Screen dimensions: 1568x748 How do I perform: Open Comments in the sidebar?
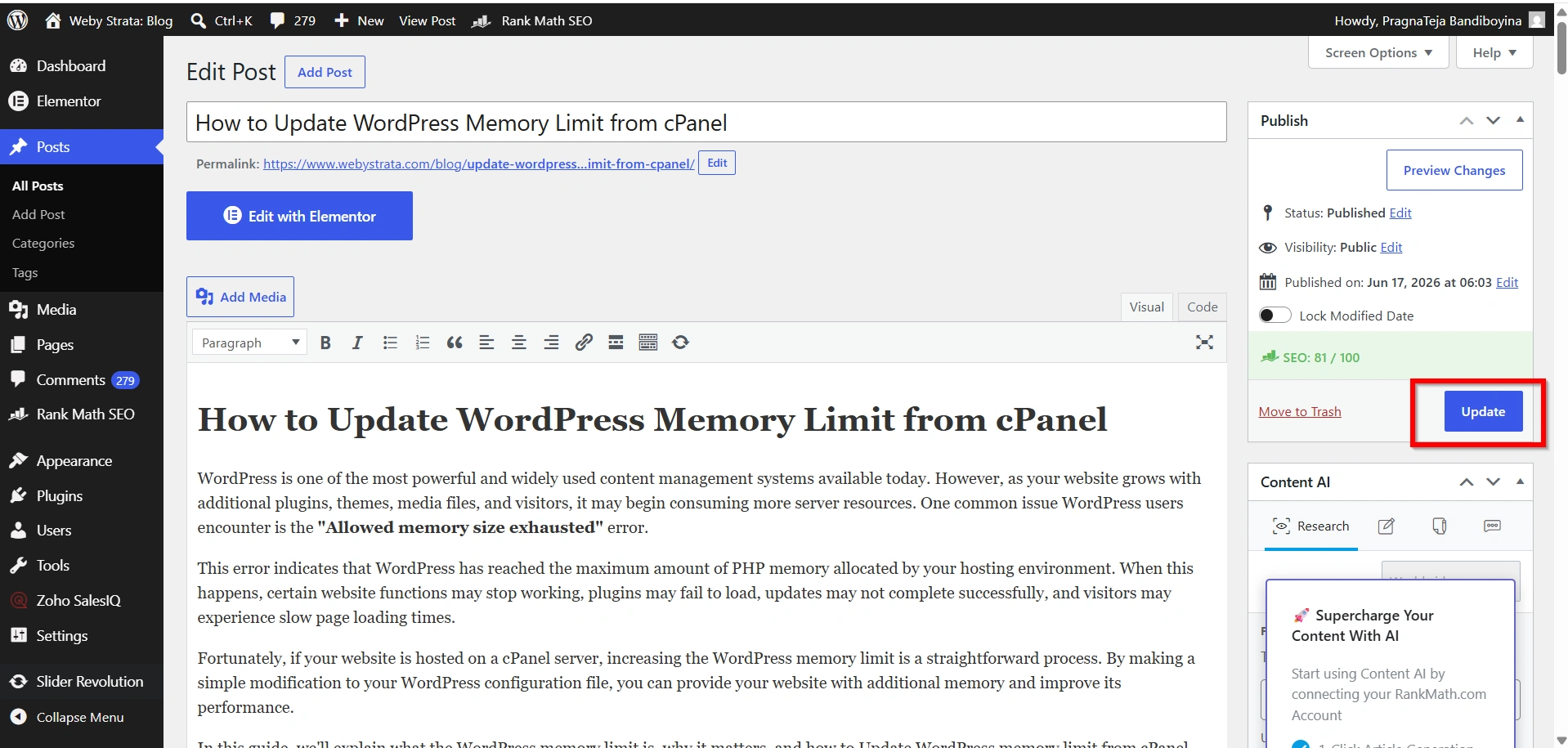click(82, 380)
